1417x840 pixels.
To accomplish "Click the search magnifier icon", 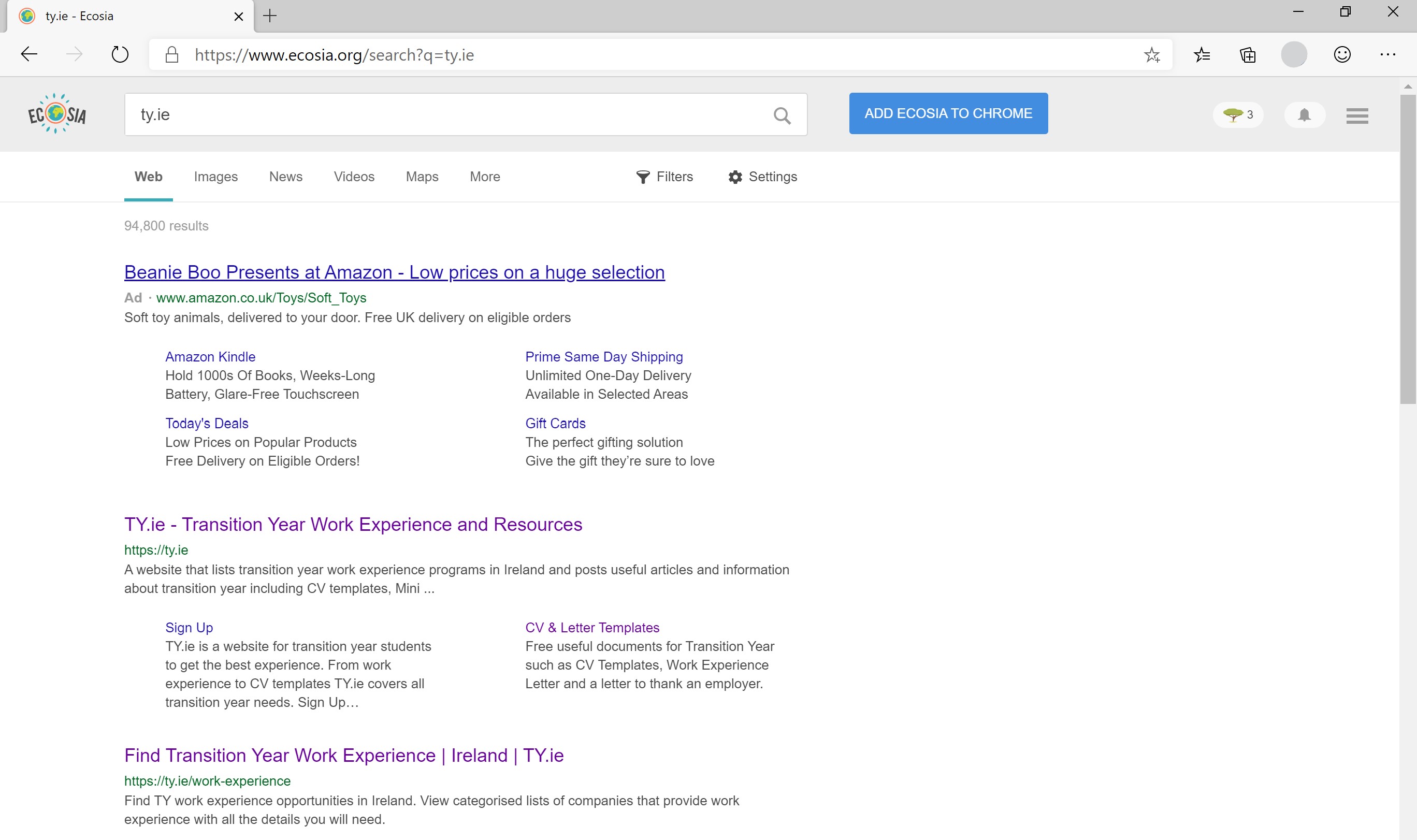I will (x=782, y=115).
